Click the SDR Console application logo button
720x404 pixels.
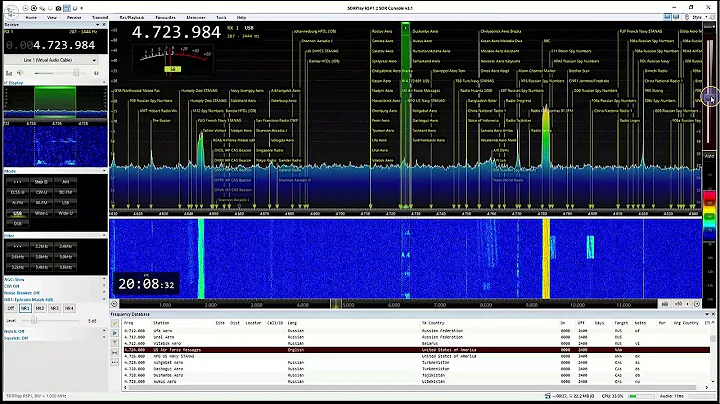click(11, 11)
